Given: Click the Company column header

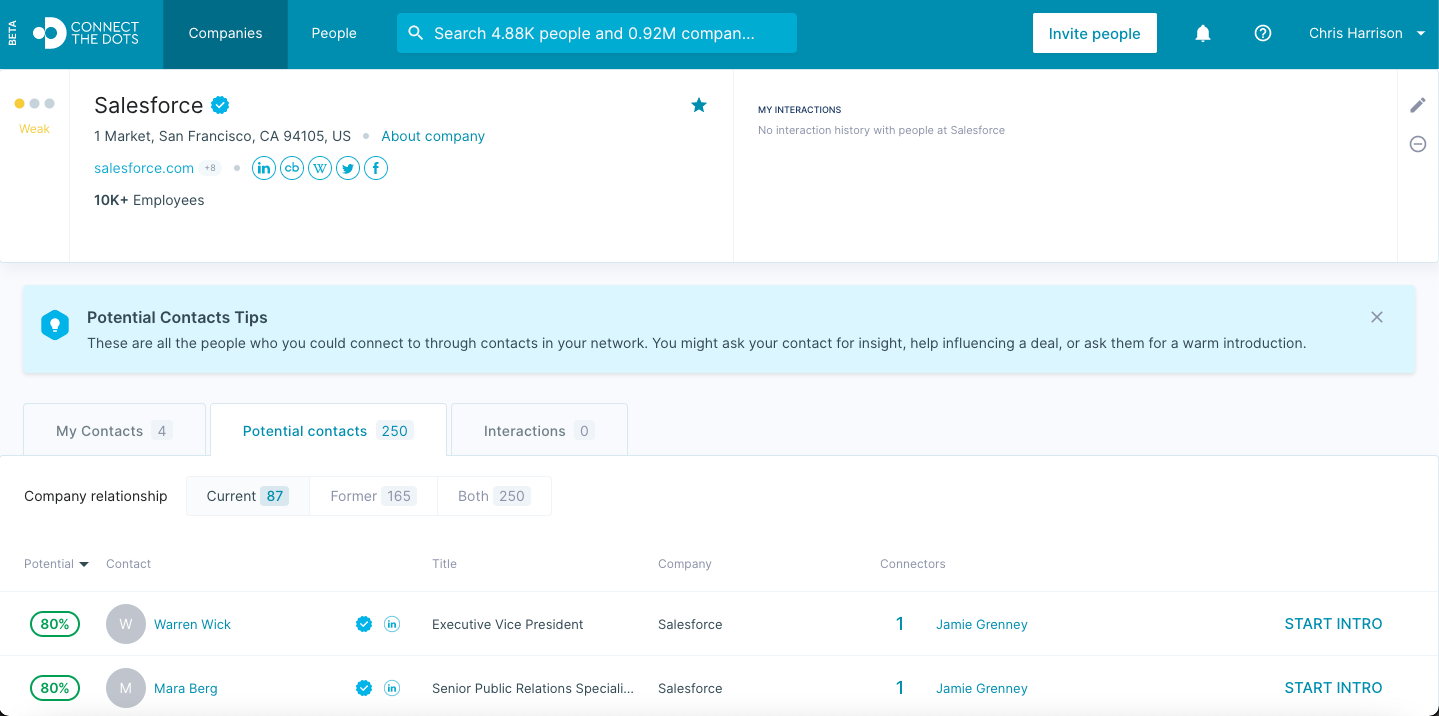Looking at the screenshot, I should pyautogui.click(x=685, y=564).
